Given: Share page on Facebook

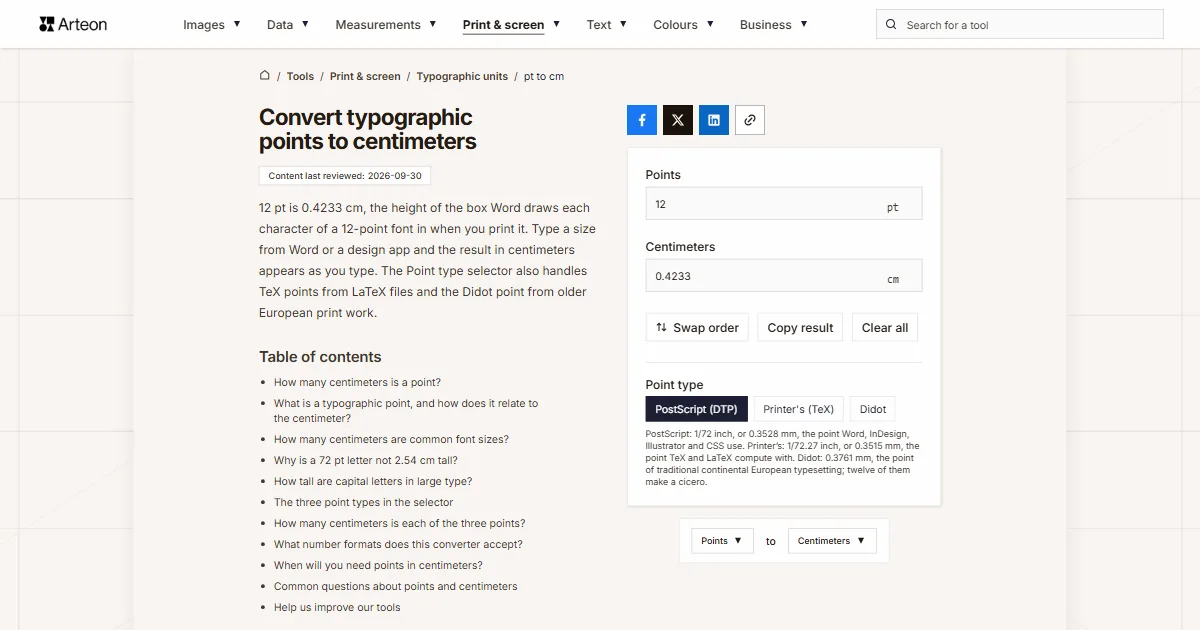Looking at the screenshot, I should coord(642,120).
